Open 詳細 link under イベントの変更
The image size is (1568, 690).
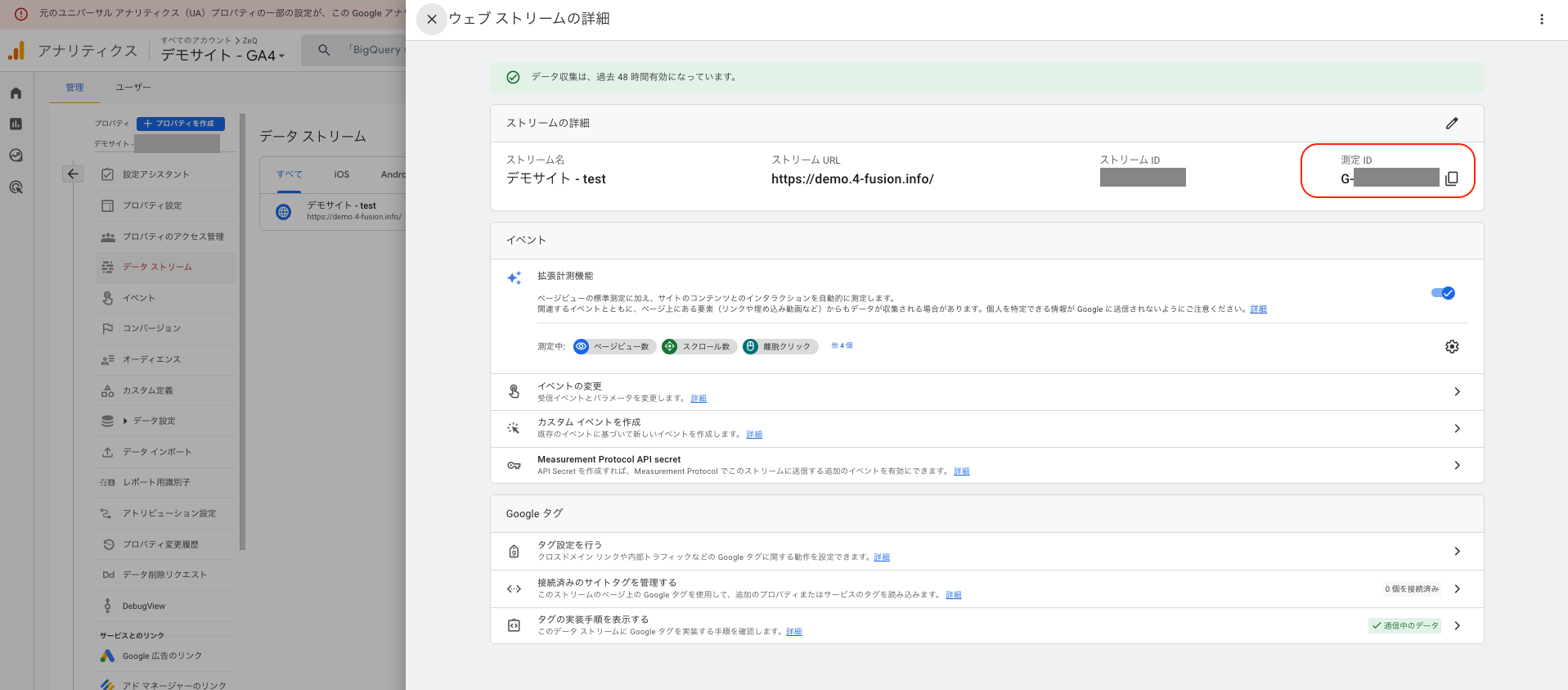coord(699,399)
